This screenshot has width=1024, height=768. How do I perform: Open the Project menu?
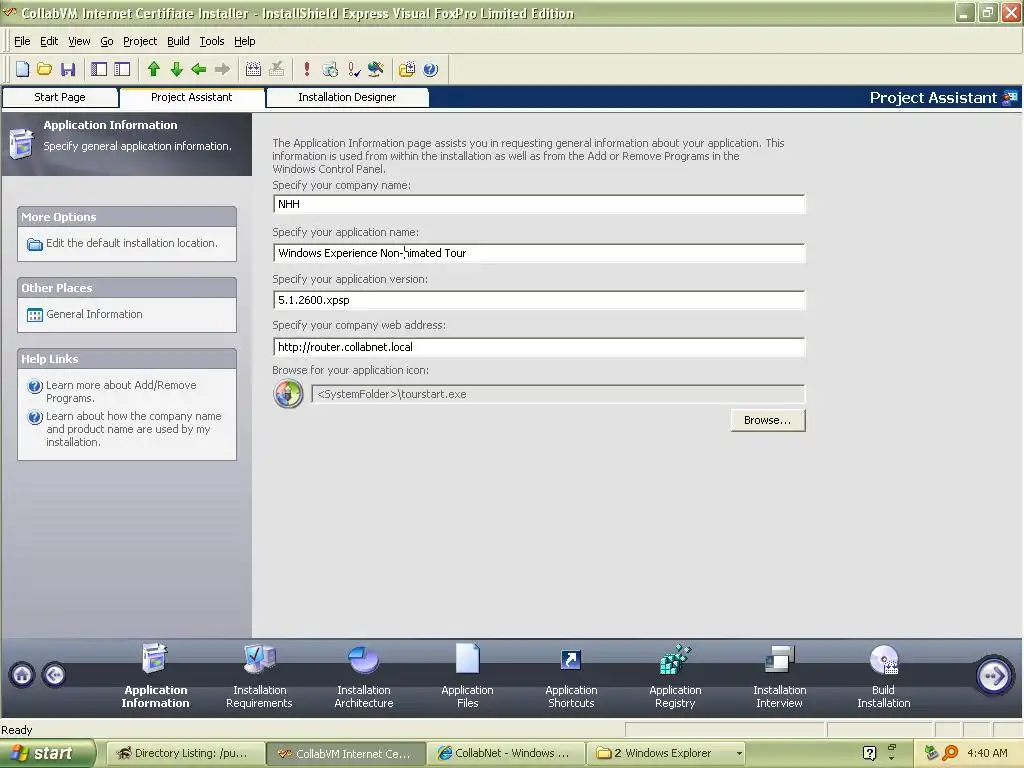(x=140, y=41)
